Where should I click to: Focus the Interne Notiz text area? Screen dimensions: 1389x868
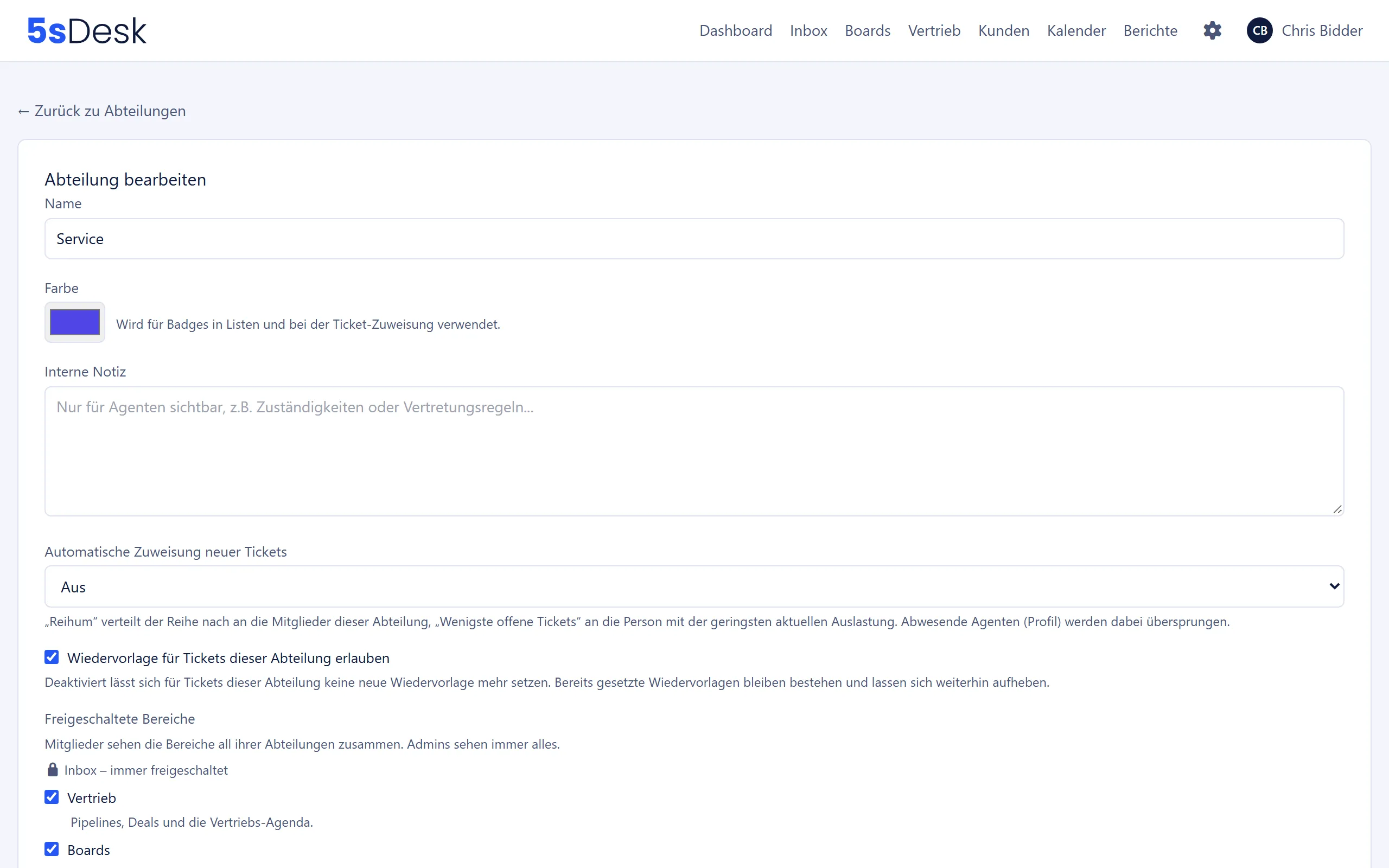tap(694, 451)
